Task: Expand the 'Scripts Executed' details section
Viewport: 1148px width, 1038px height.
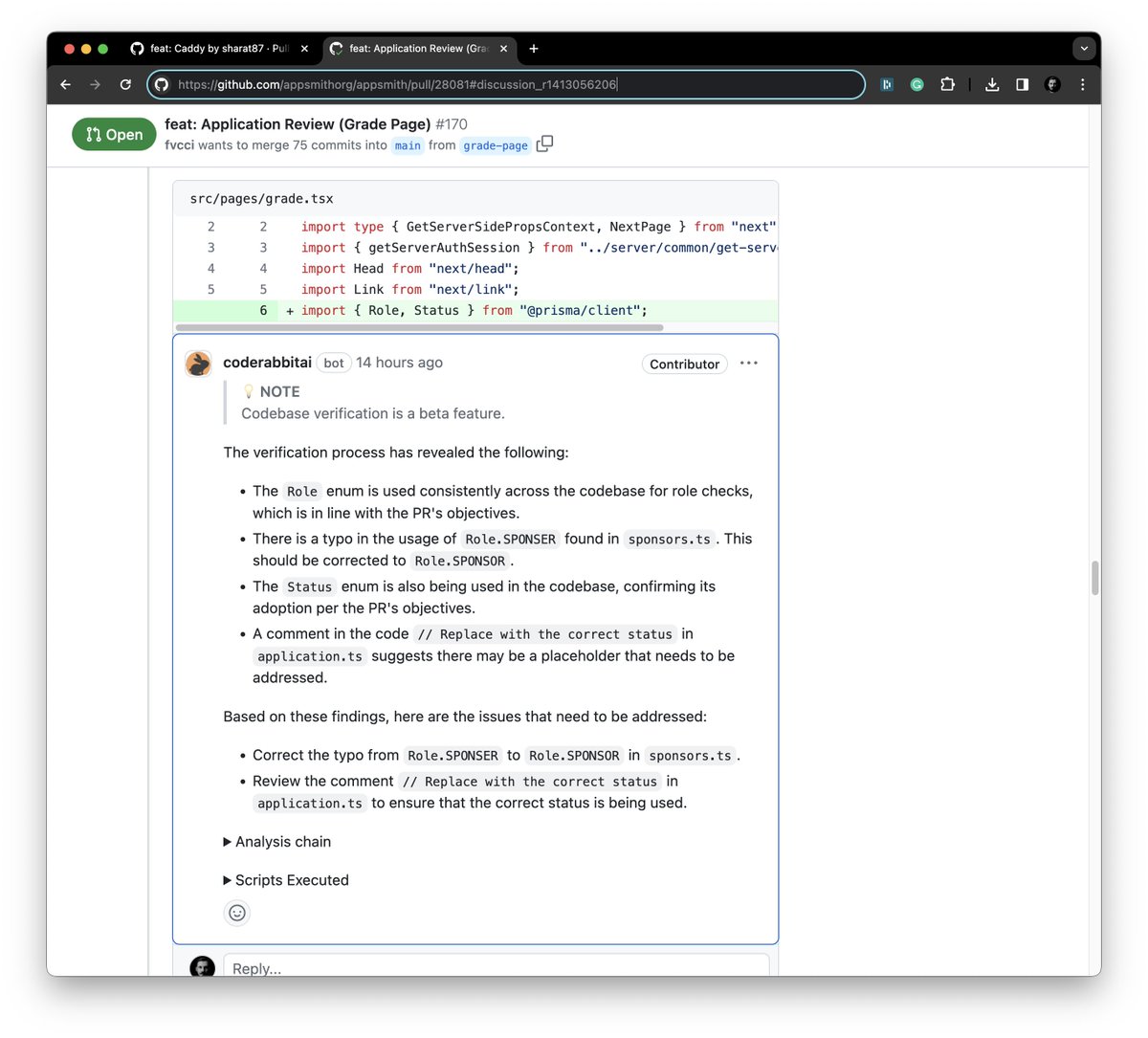Action: tap(286, 880)
